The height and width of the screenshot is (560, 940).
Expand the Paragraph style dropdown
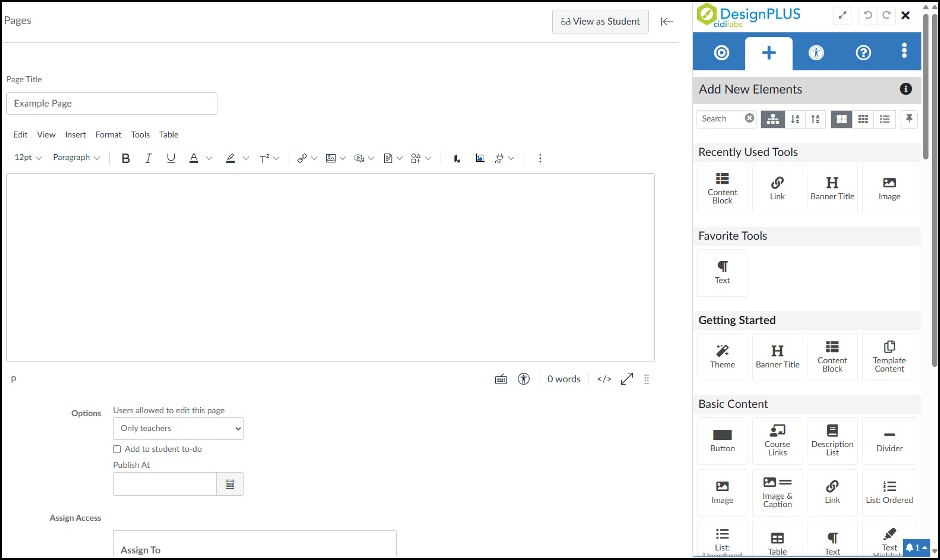pyautogui.click(x=76, y=158)
